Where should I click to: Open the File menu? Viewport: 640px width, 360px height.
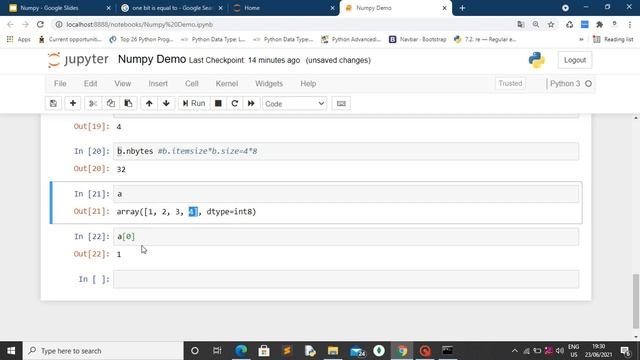pos(60,84)
